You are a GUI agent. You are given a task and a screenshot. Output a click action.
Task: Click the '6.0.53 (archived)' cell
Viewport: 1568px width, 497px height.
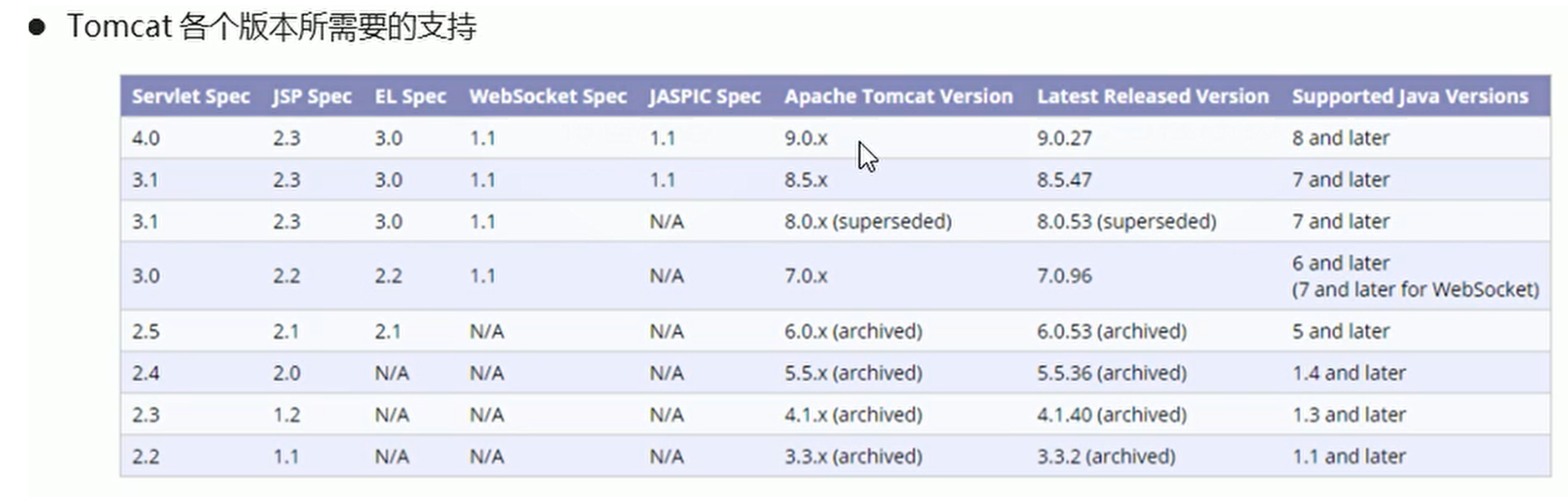[x=1111, y=331]
